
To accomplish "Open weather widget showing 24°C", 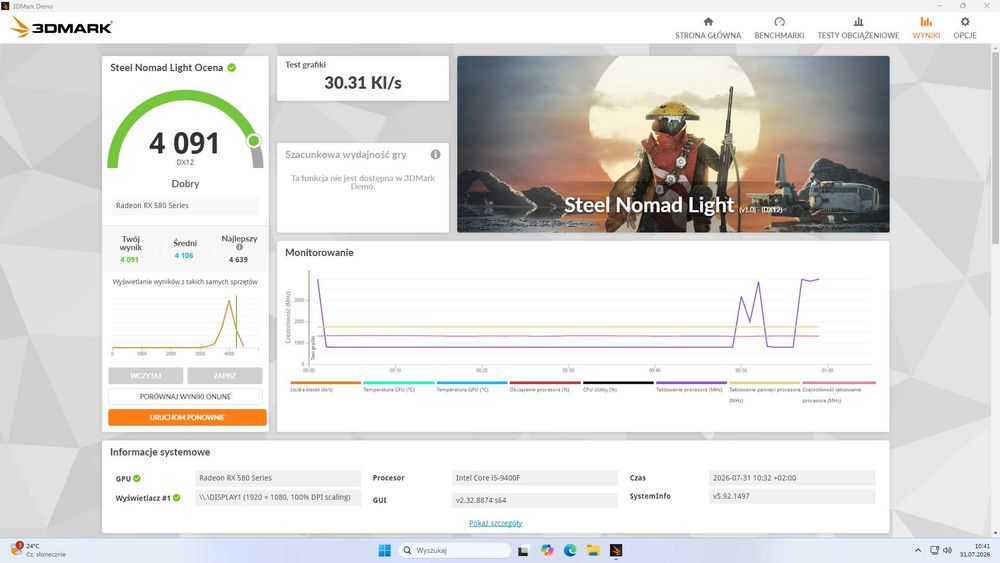I will [38, 550].
